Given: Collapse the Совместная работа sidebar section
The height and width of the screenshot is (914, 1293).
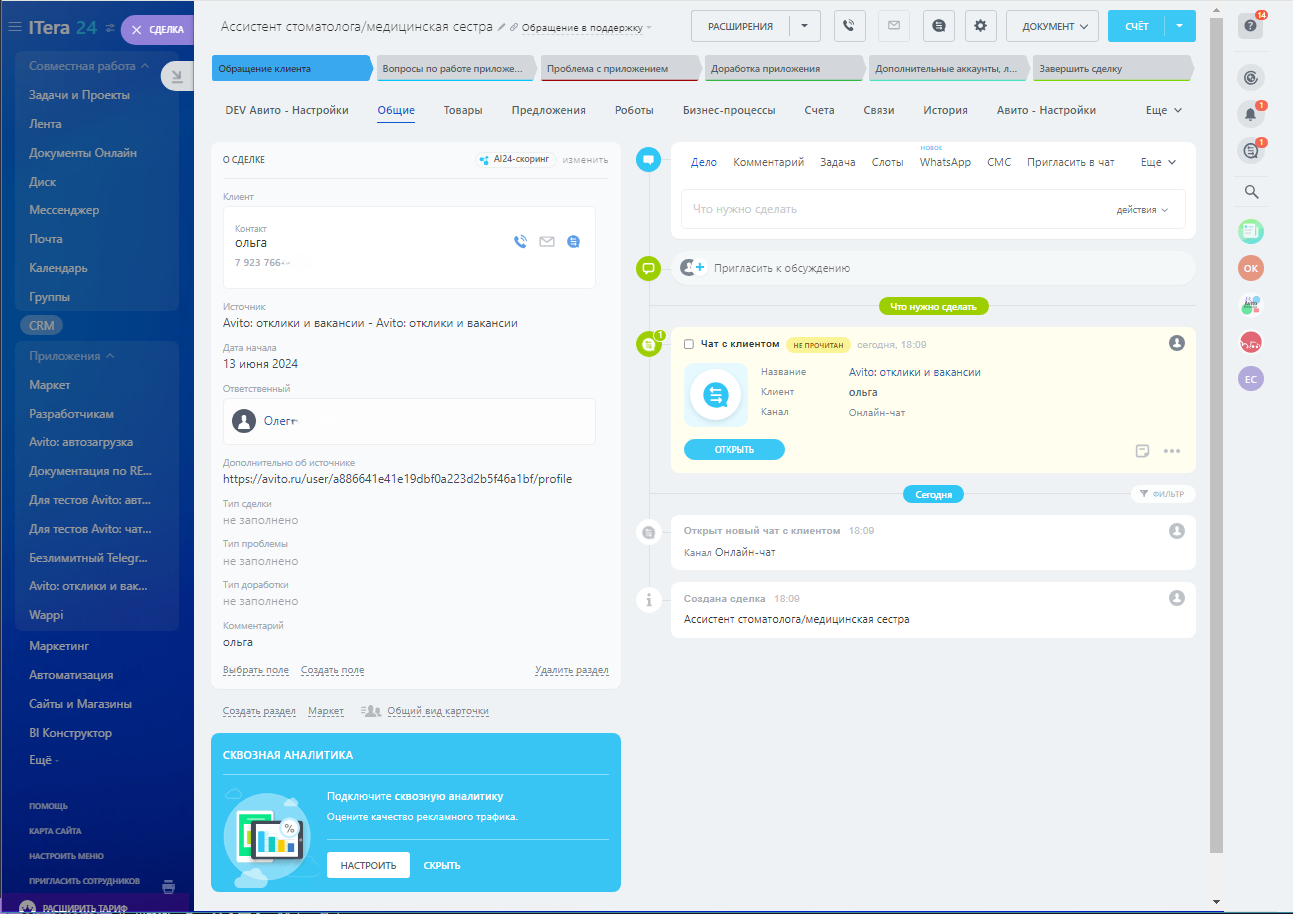Looking at the screenshot, I should tap(145, 66).
